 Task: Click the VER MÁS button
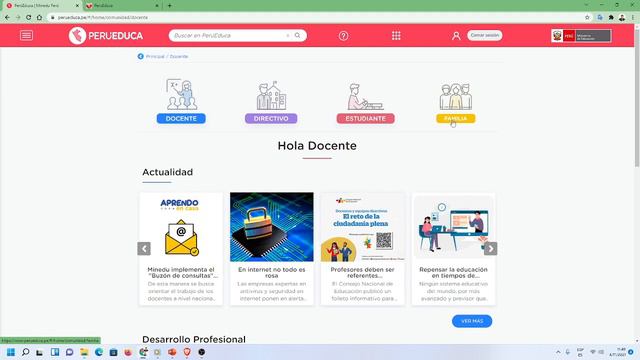coord(472,321)
